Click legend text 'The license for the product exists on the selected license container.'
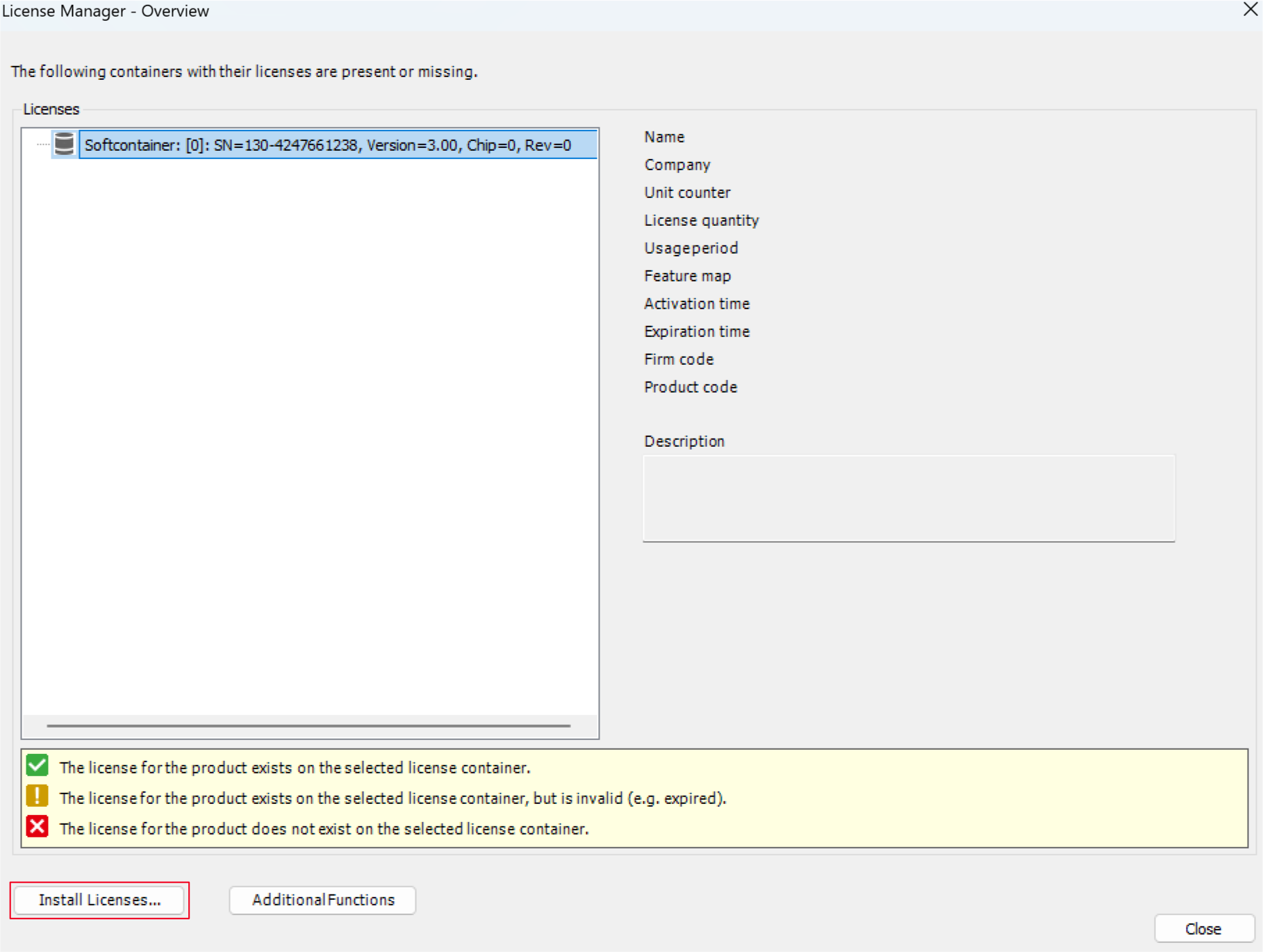This screenshot has width=1263, height=952. click(x=295, y=767)
